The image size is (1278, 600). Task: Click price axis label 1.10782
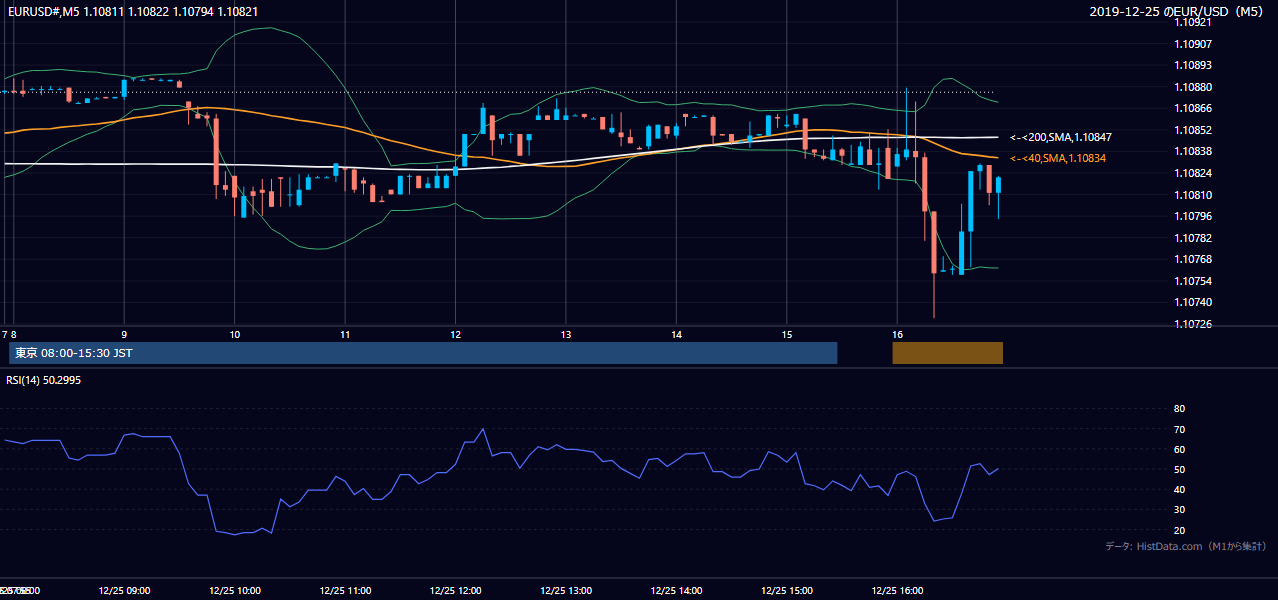[1193, 238]
